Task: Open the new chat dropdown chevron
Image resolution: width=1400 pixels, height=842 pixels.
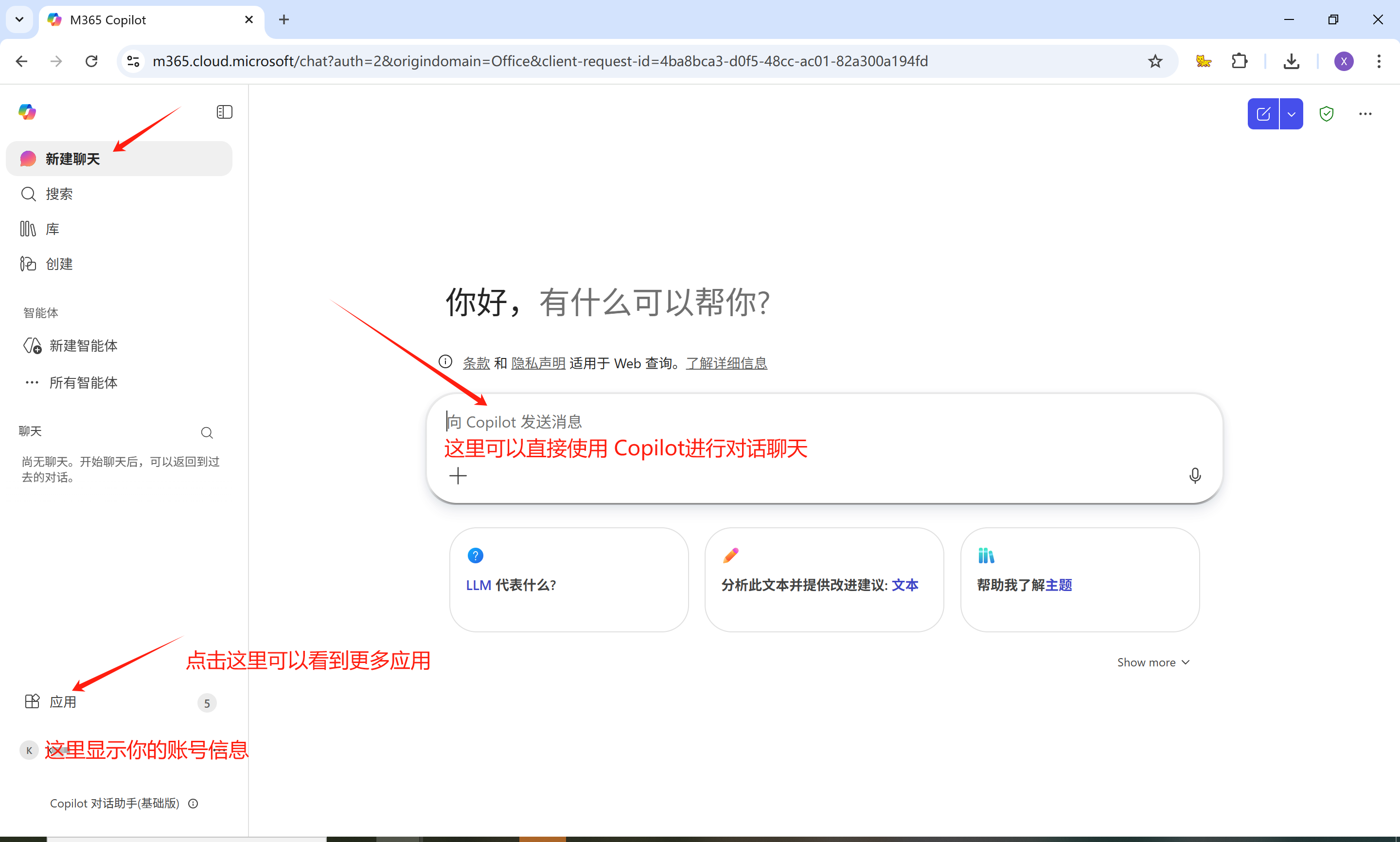Action: 1292,113
